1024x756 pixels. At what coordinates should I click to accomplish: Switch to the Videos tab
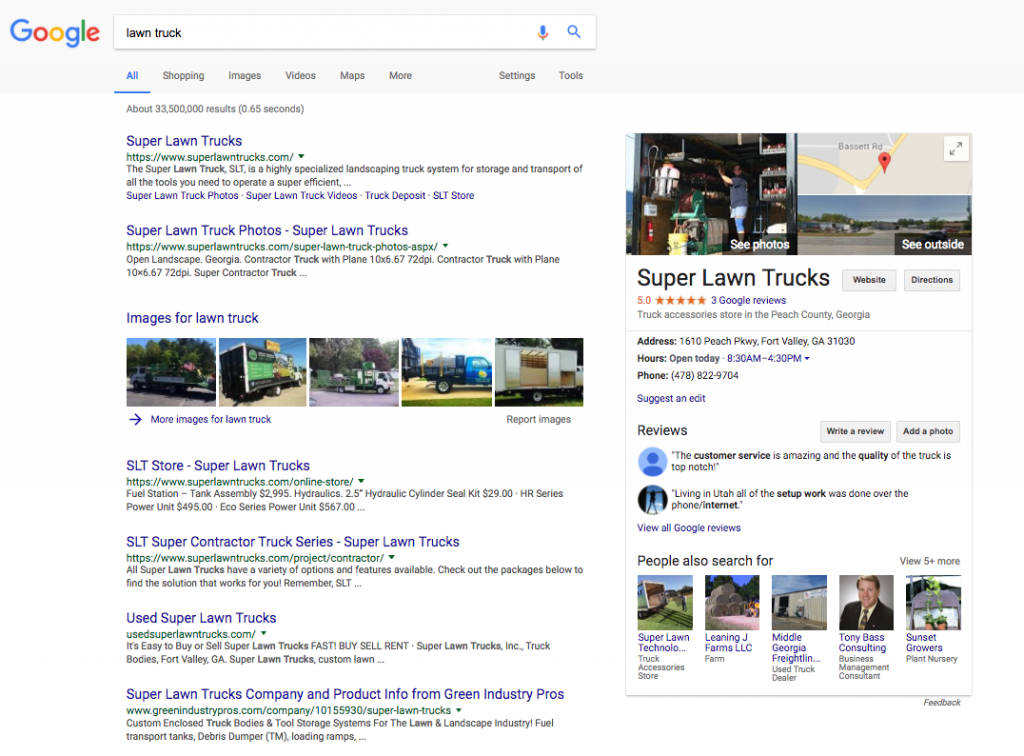click(x=300, y=76)
